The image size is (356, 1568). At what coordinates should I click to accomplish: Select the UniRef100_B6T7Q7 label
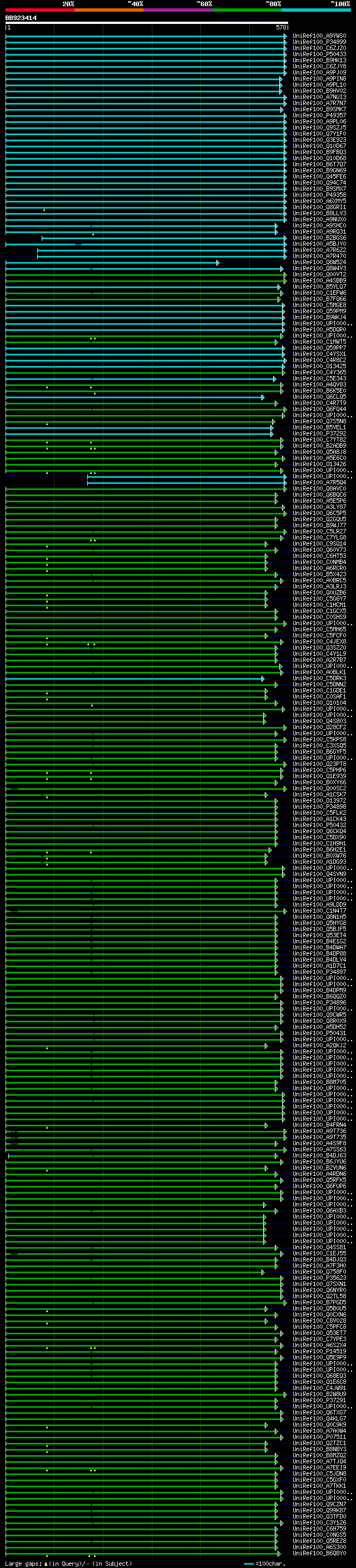coord(319,164)
